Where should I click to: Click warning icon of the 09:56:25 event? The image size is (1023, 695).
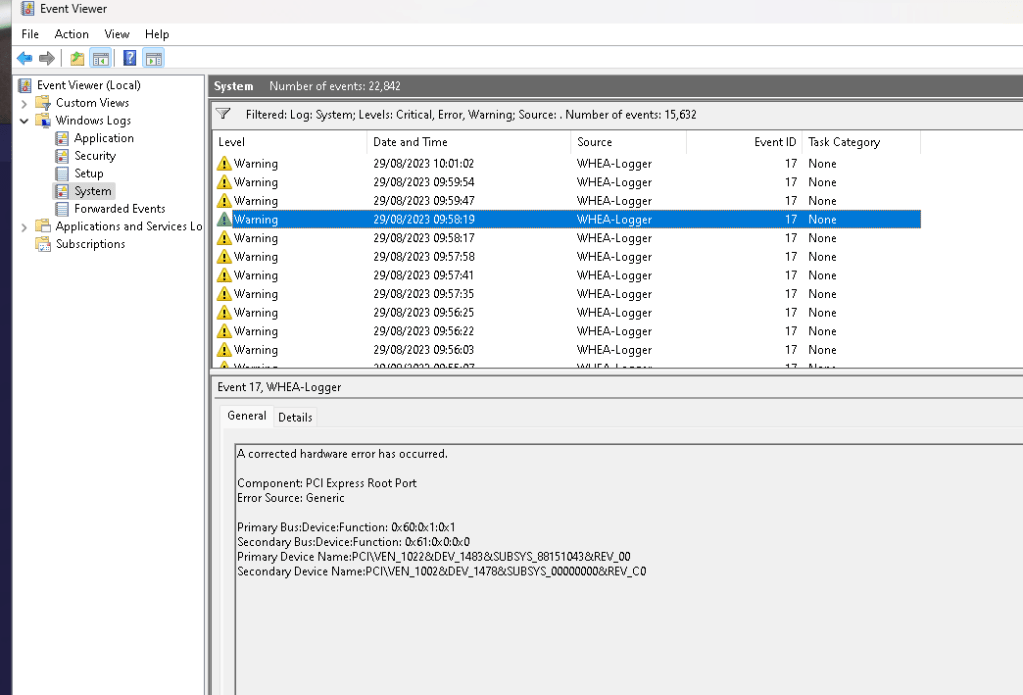(x=224, y=313)
